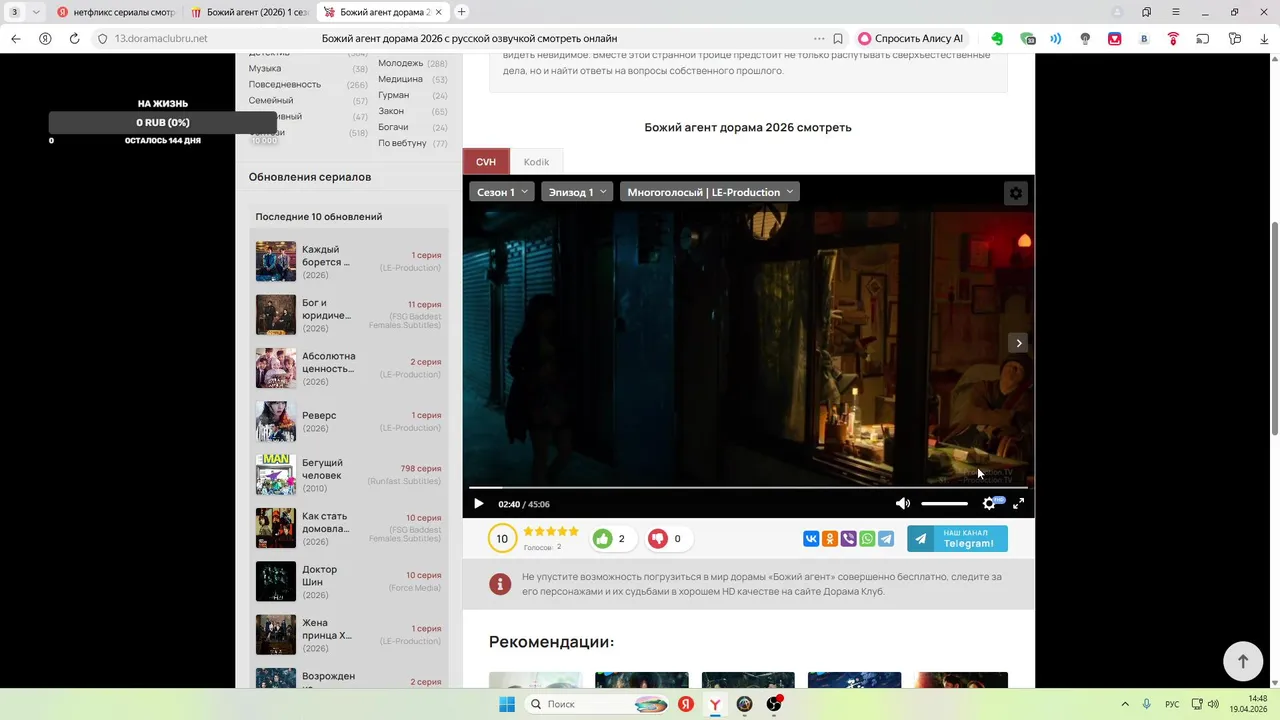Open a new browser tab
The height and width of the screenshot is (720, 1280).
tap(461, 12)
